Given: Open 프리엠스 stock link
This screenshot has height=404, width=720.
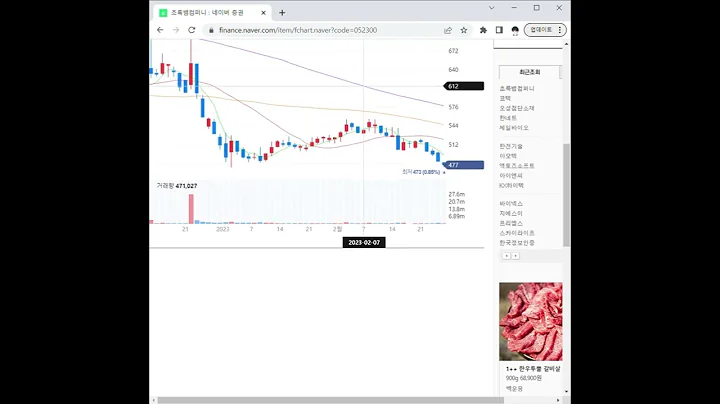Looking at the screenshot, I should click(511, 223).
